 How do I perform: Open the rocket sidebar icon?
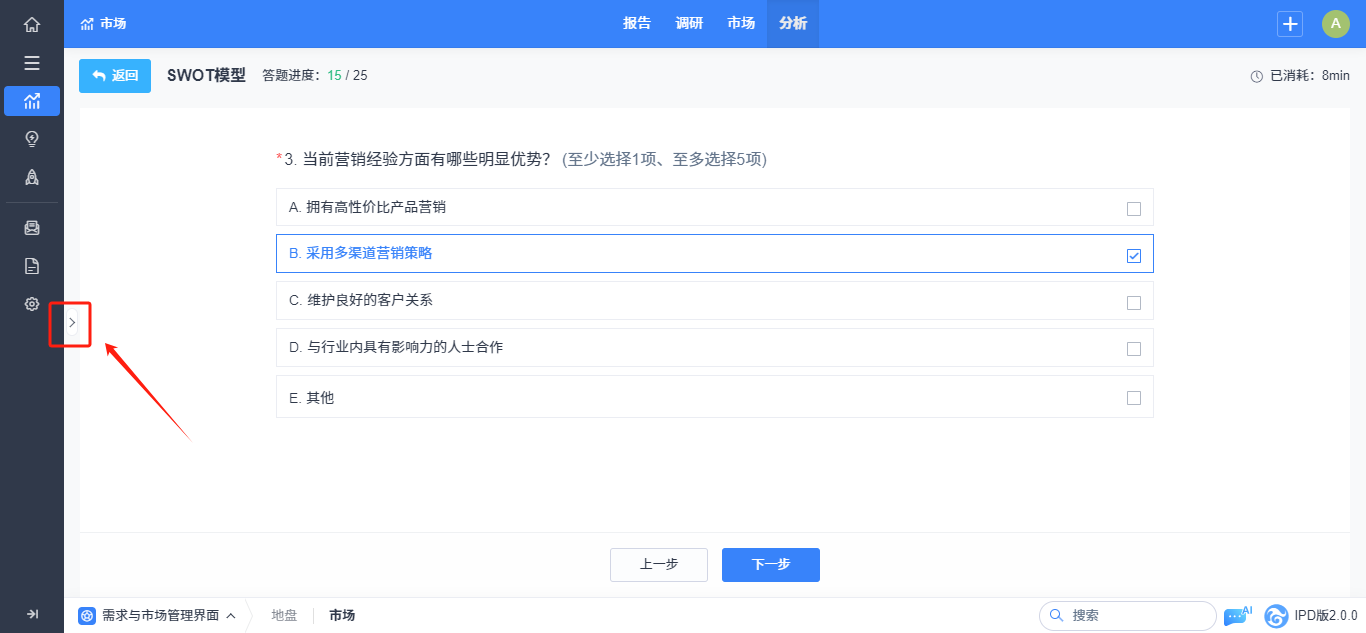point(32,177)
